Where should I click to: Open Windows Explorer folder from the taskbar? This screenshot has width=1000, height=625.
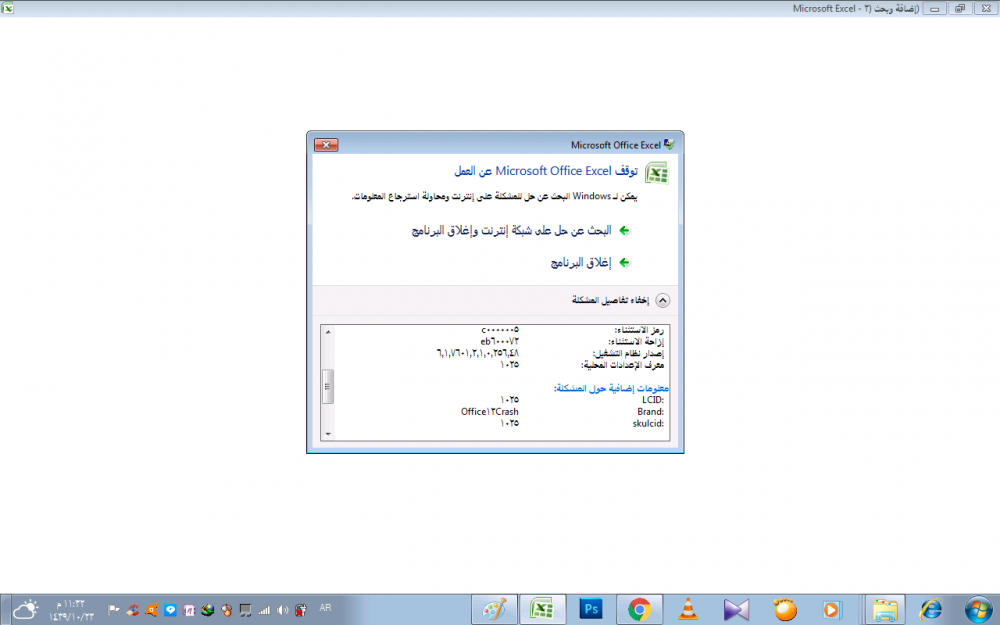[x=885, y=609]
